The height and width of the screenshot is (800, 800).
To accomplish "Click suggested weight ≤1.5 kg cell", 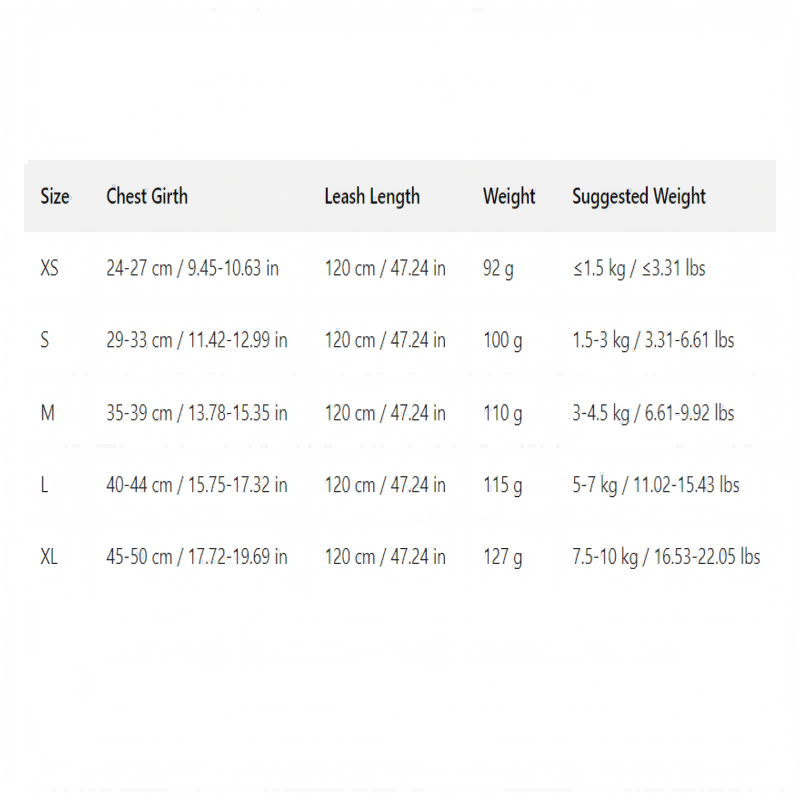I will pos(639,269).
